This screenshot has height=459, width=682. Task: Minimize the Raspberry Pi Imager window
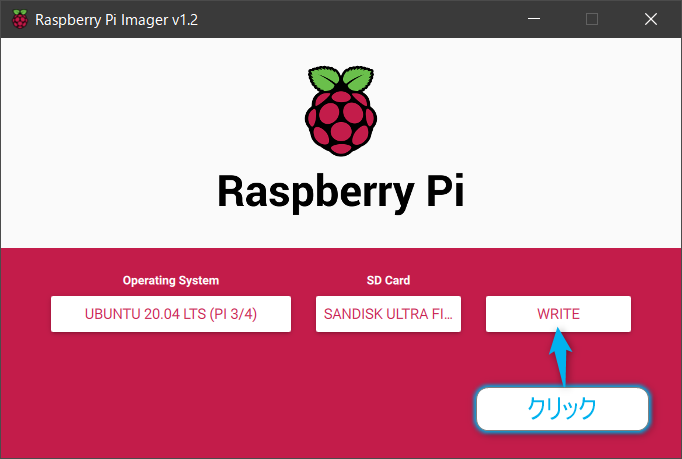click(x=534, y=19)
